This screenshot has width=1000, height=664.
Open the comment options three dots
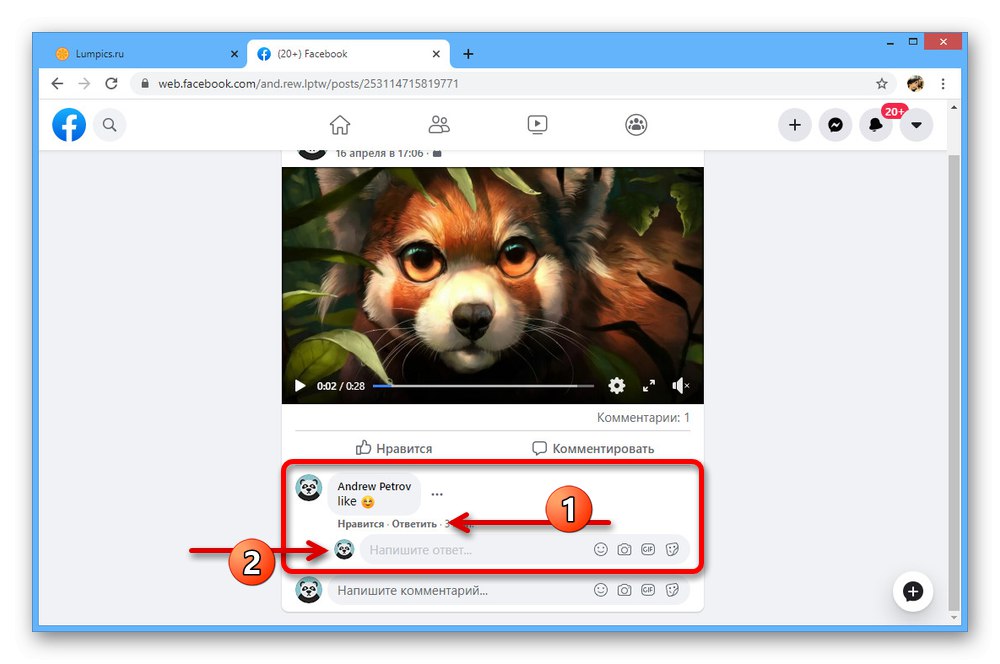(437, 494)
